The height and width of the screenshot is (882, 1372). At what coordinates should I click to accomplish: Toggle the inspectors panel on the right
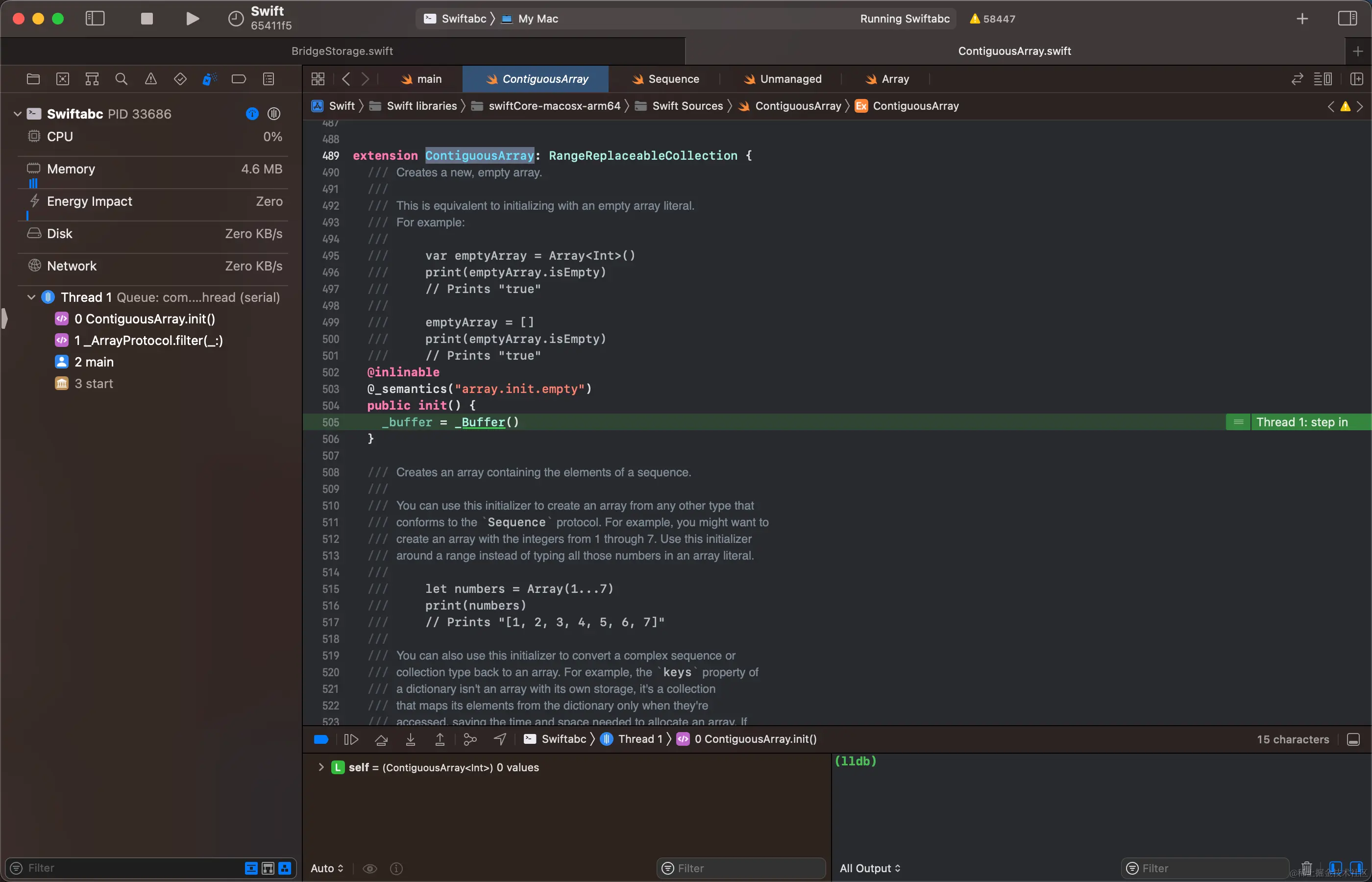click(1347, 18)
